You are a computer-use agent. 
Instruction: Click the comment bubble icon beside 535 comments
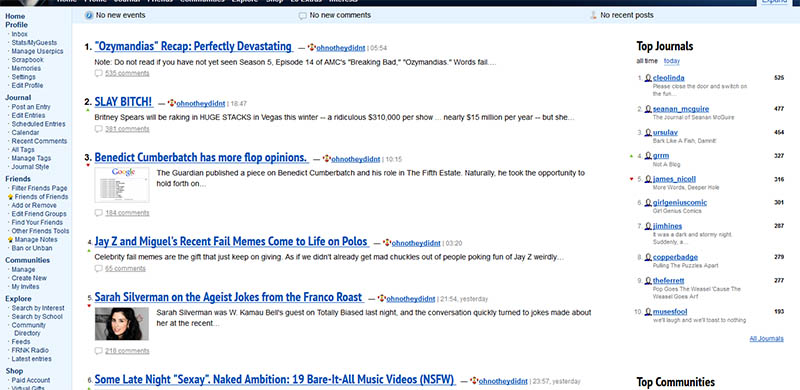[98, 73]
